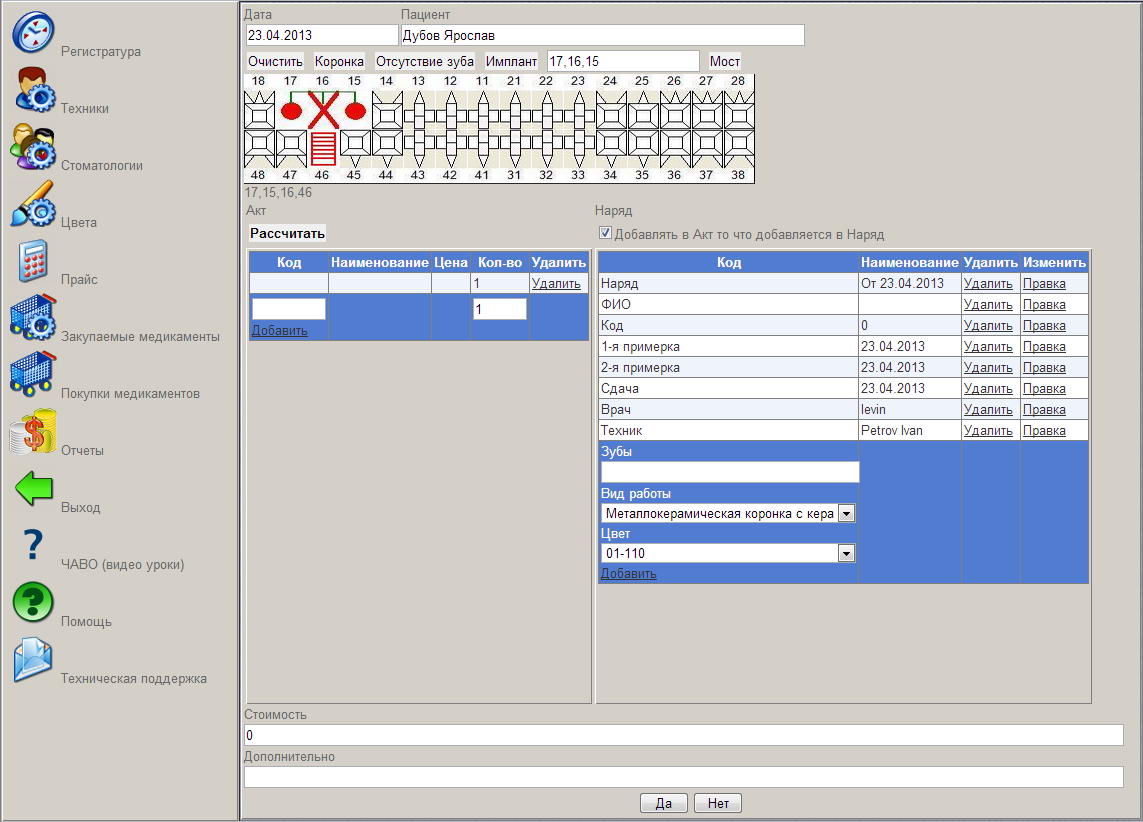The image size is (1143, 822).
Task: Click the Выход green arrow icon
Action: tap(33, 489)
